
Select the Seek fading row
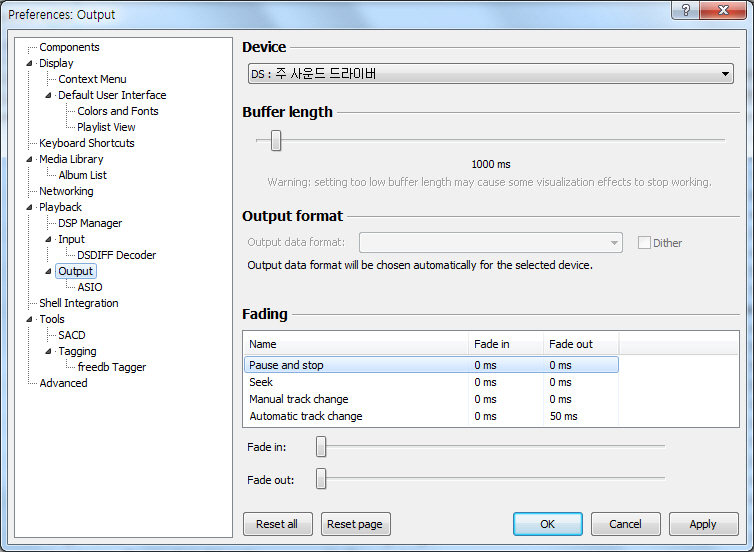tap(431, 382)
